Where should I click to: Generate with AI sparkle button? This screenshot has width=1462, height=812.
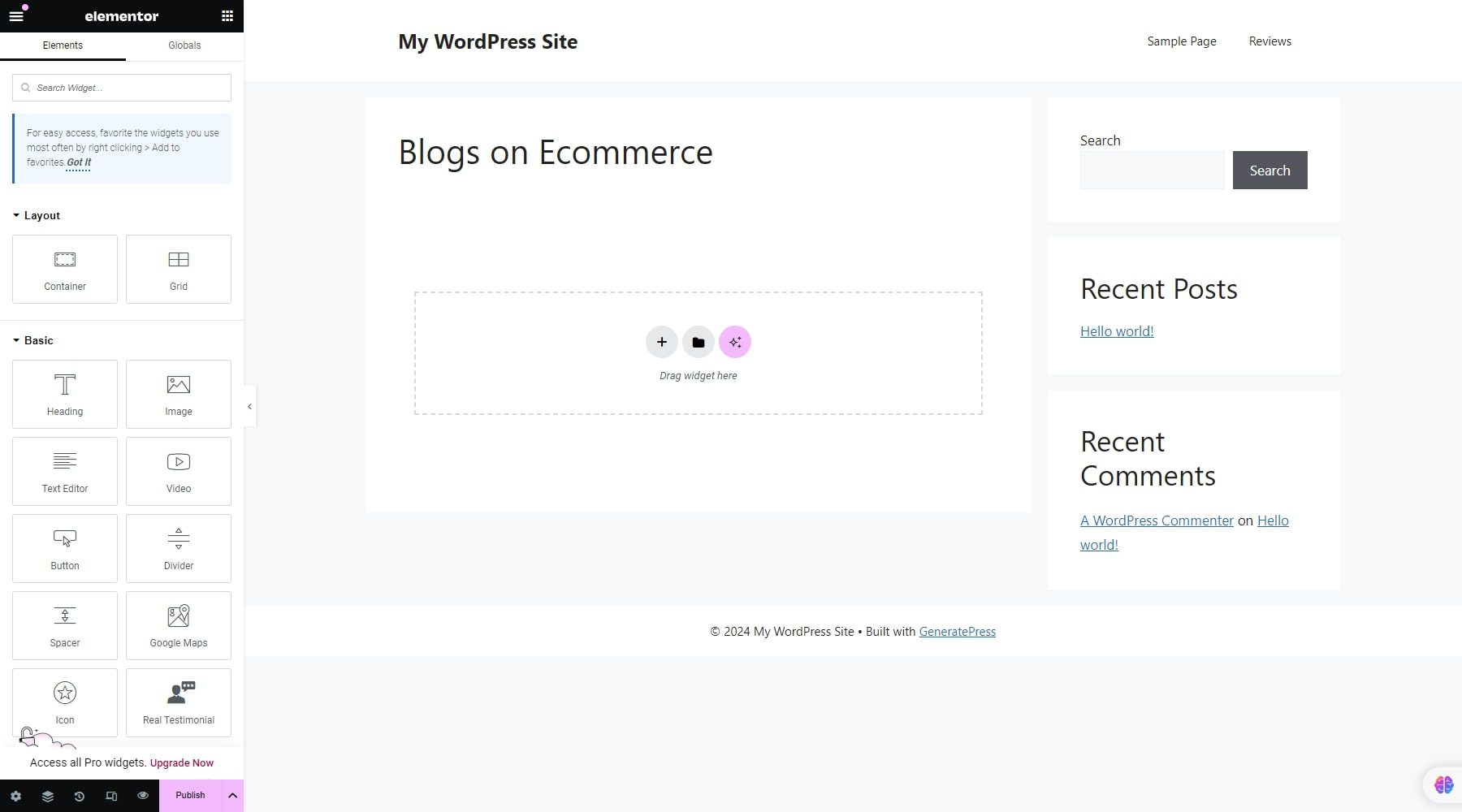coord(734,342)
